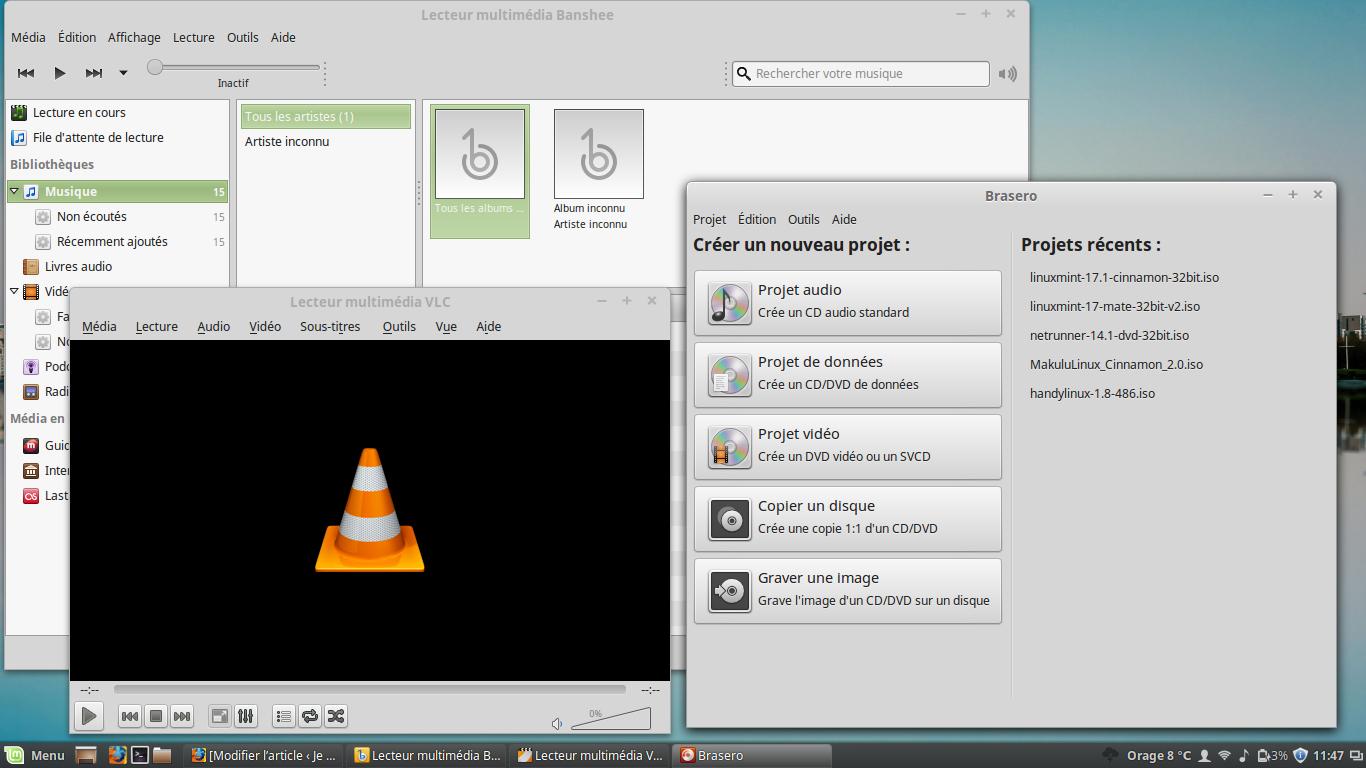Click the Banshee music search field
The image size is (1366, 768).
click(860, 73)
